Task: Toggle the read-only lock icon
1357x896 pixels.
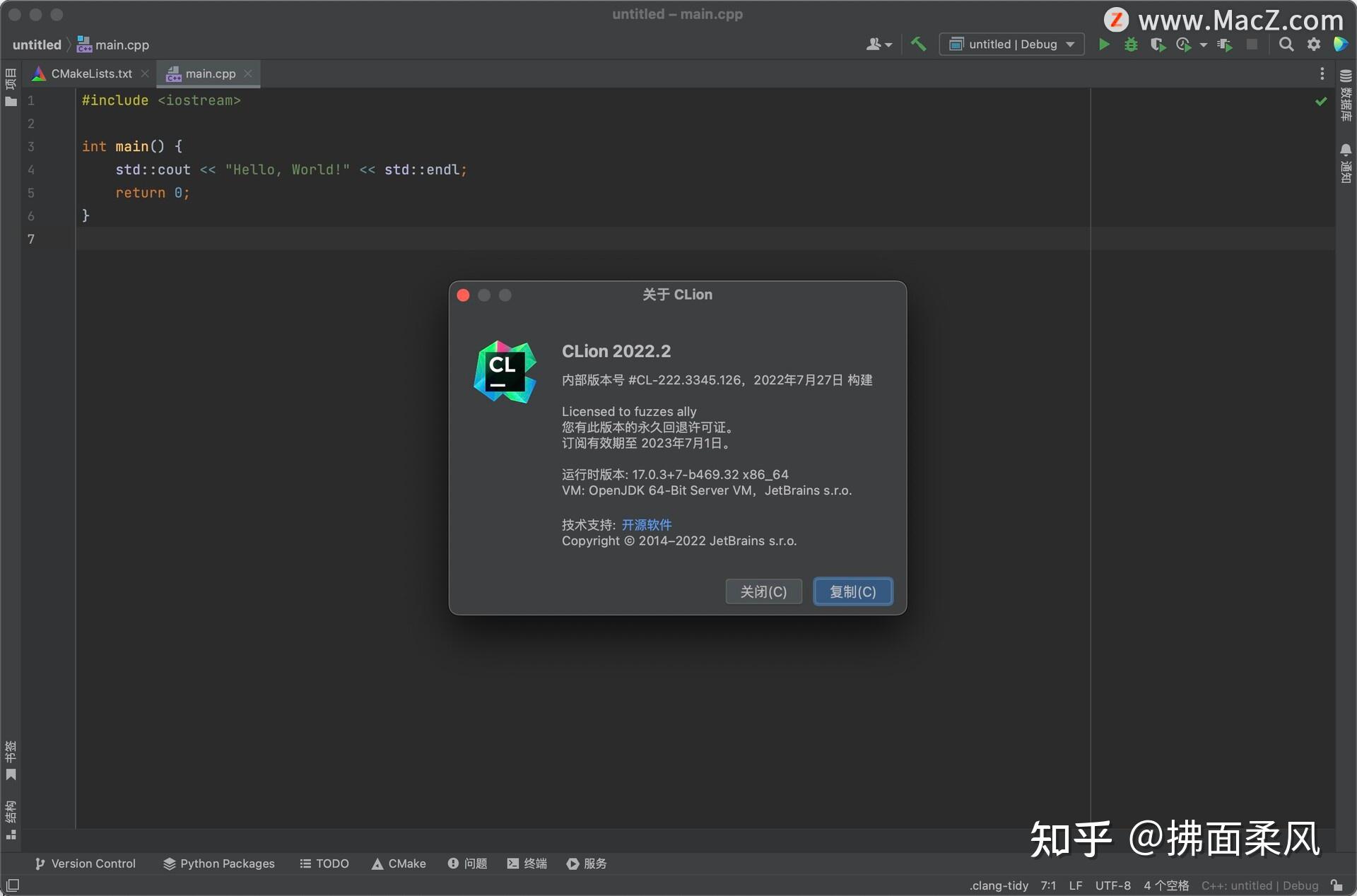Action: [1337, 885]
